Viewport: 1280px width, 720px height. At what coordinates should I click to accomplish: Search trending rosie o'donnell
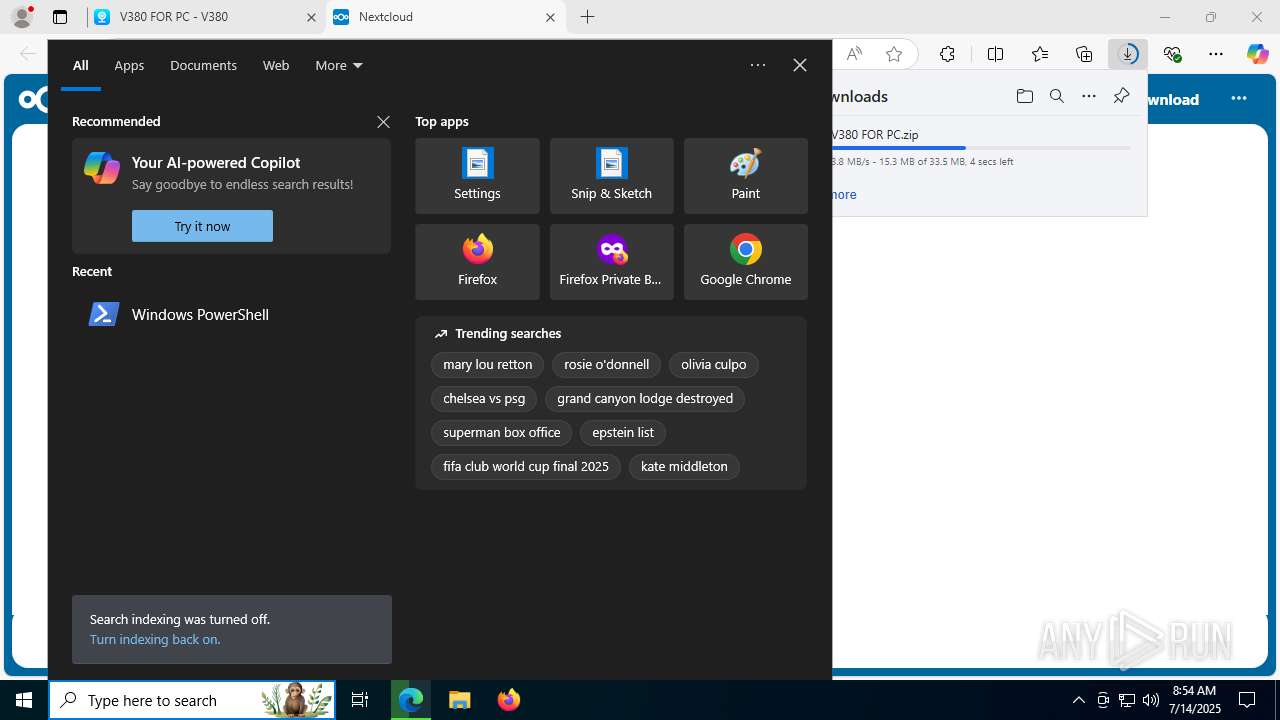[x=607, y=365]
